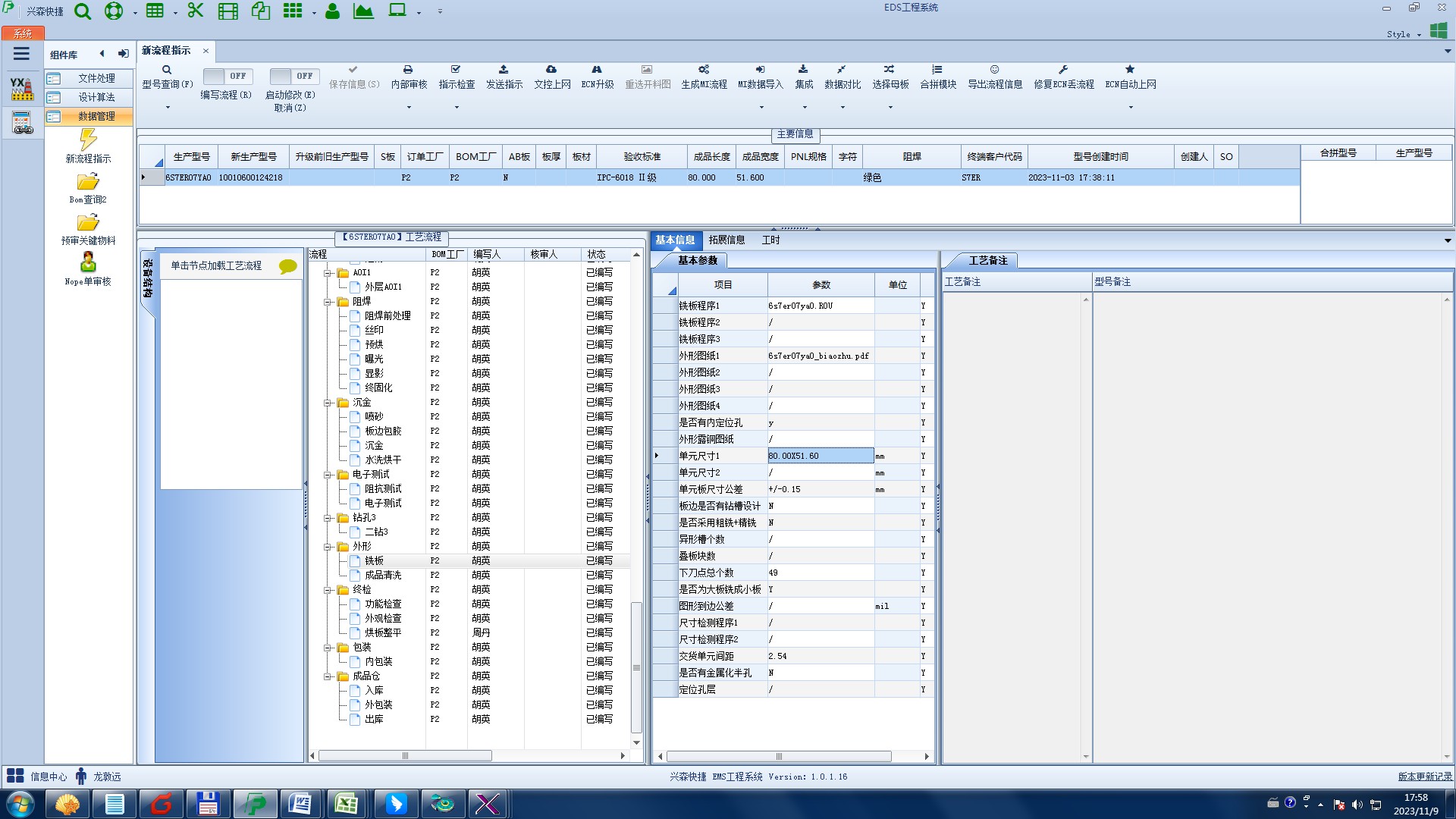Open the Bom查询2 folder icon
This screenshot has height=819, width=1456.
pyautogui.click(x=88, y=182)
